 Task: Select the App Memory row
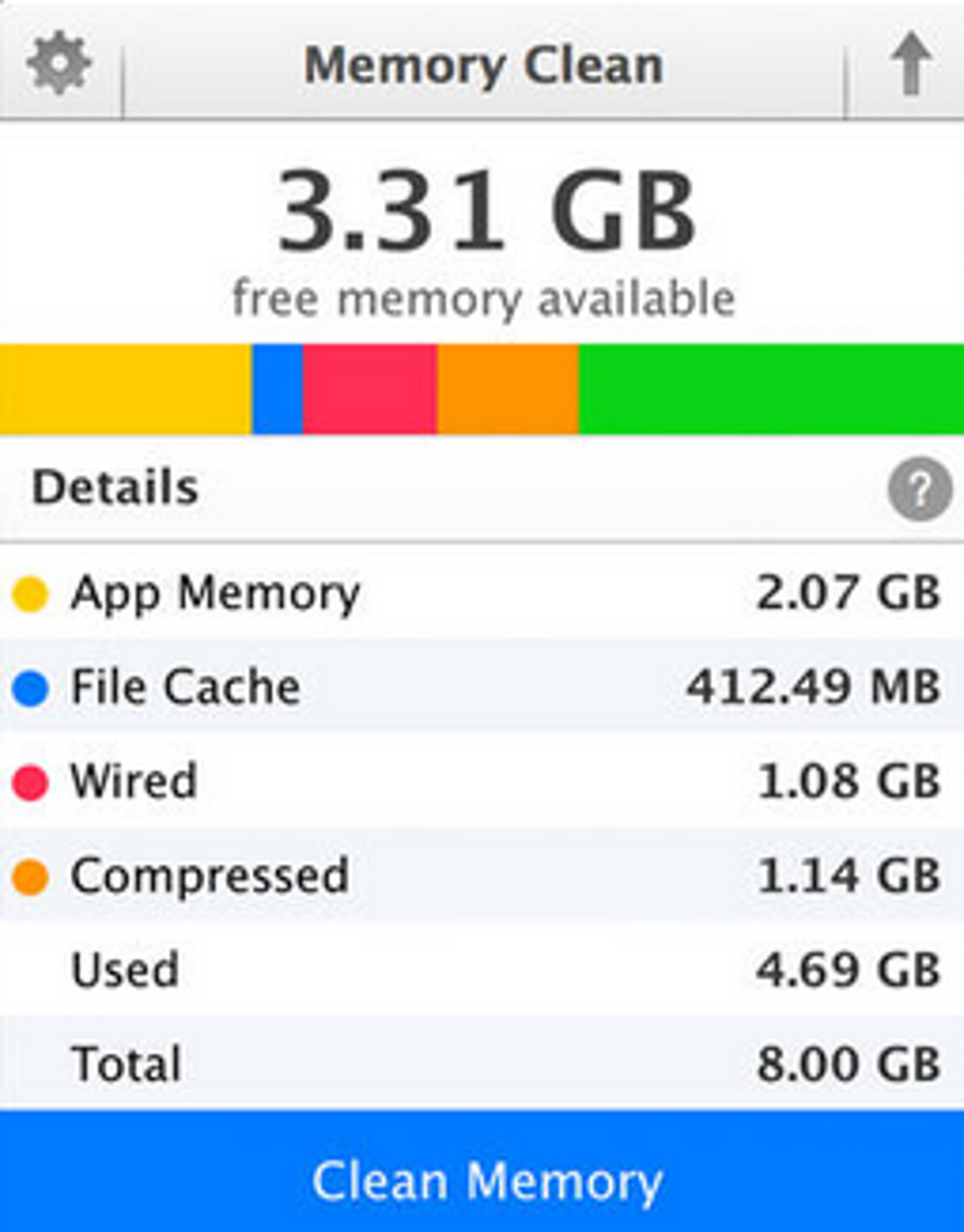[482, 593]
